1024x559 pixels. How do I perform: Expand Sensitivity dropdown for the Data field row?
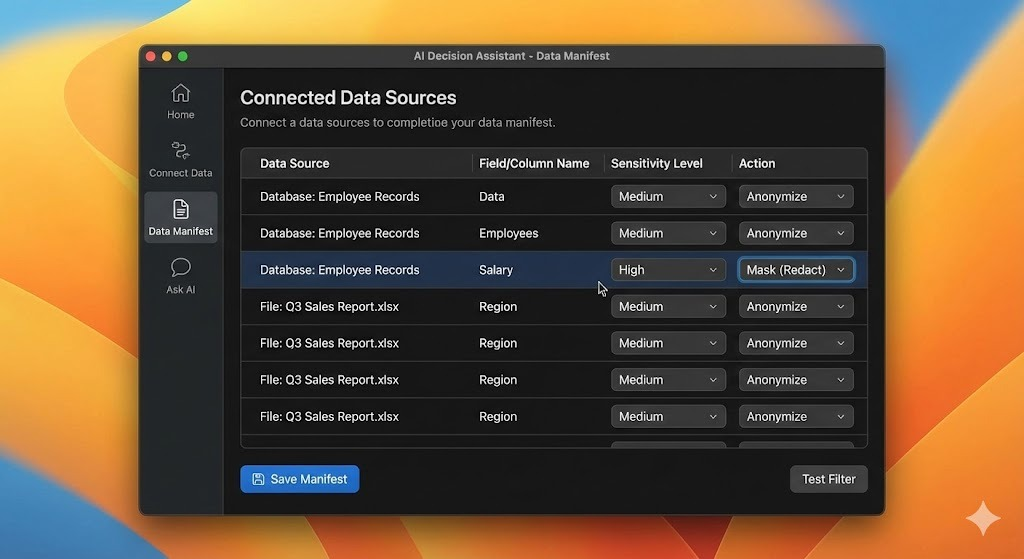(667, 197)
